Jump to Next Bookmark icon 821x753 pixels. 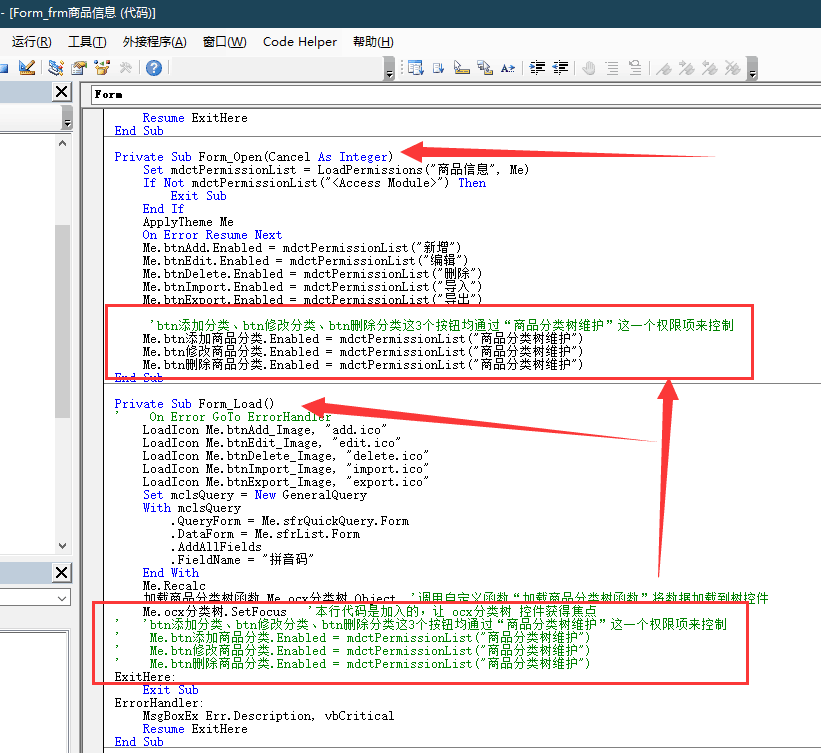tap(687, 68)
